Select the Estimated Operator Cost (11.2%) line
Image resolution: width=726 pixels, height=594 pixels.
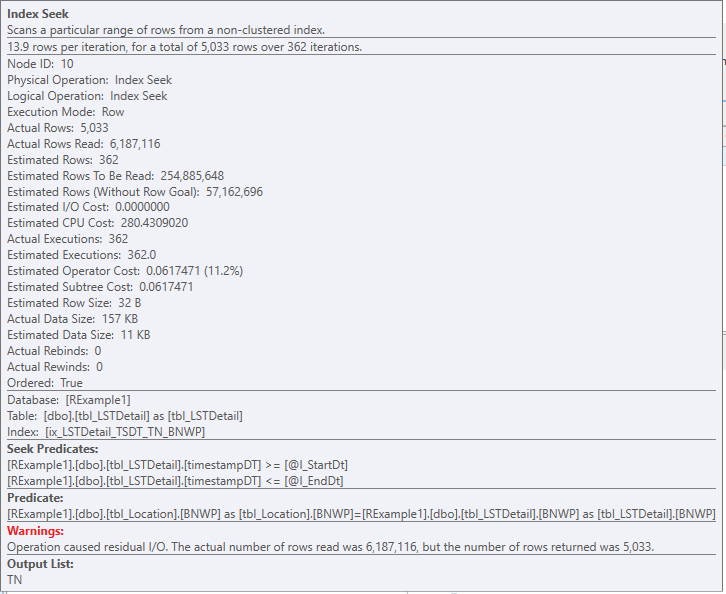click(125, 271)
